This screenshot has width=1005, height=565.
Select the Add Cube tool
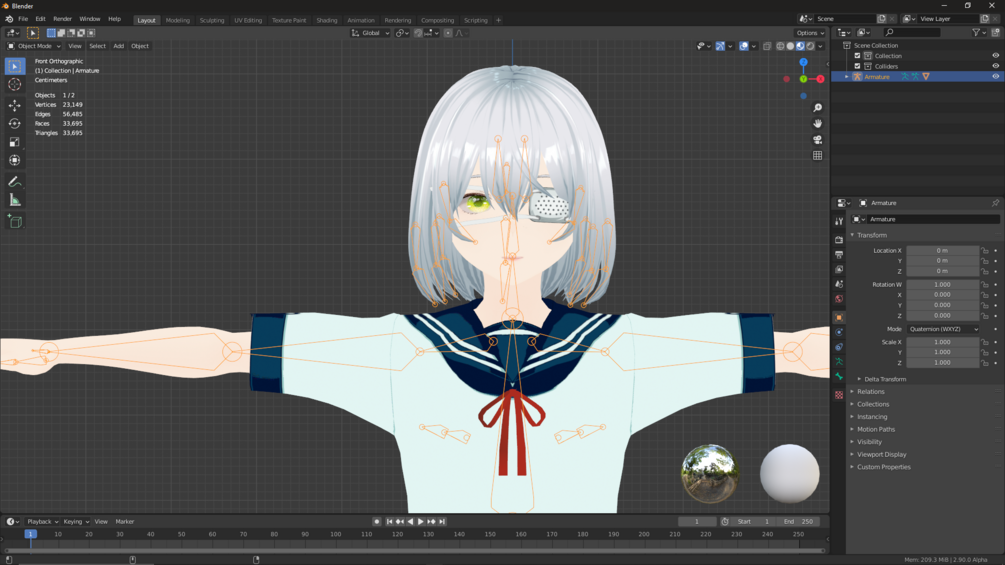point(15,222)
